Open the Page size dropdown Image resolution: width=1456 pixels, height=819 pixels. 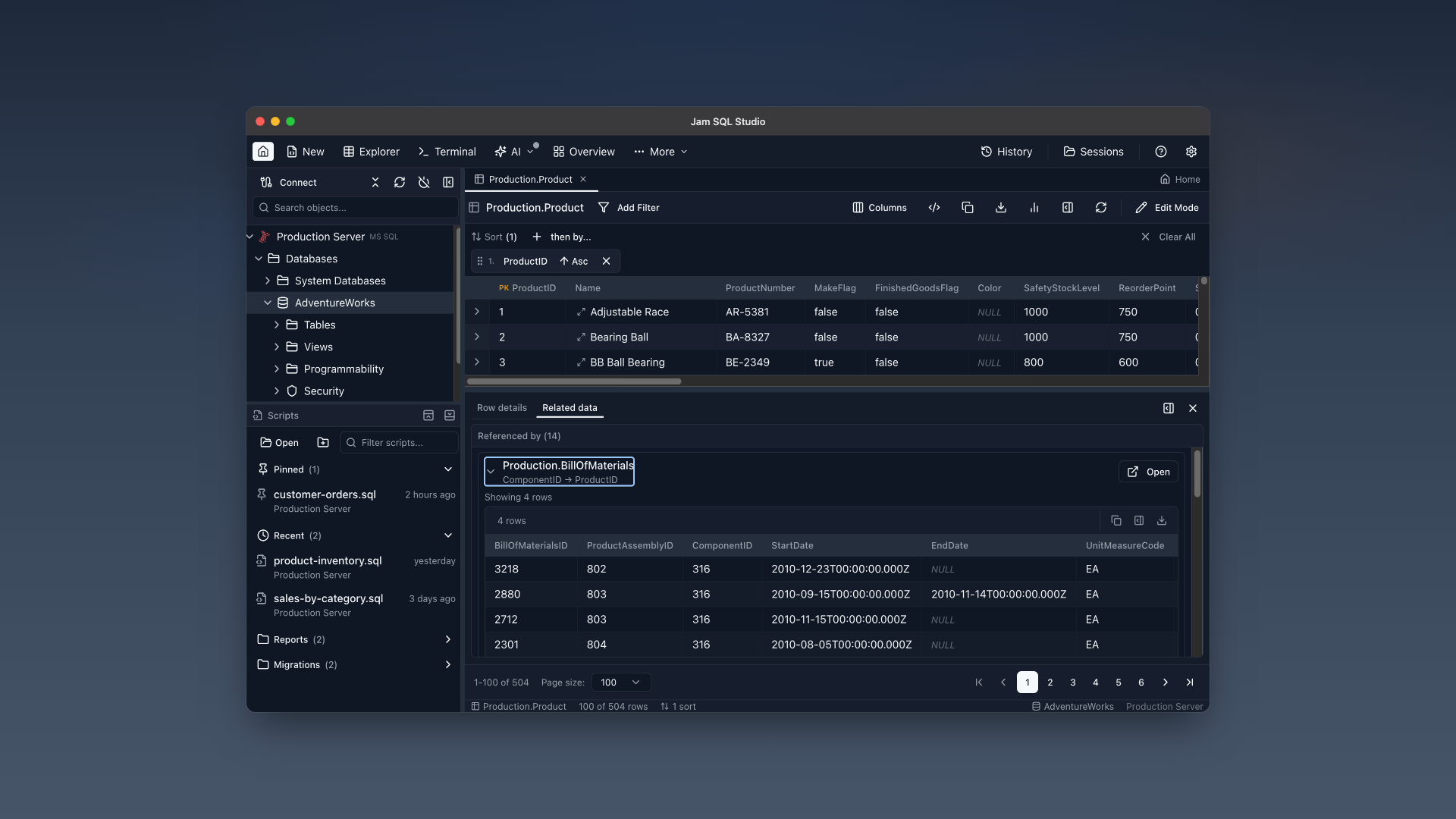(x=620, y=682)
